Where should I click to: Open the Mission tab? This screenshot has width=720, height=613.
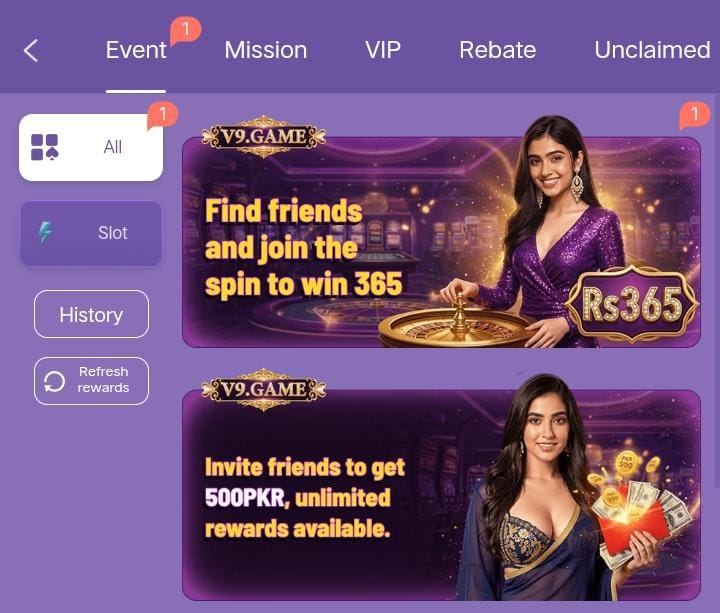point(266,50)
